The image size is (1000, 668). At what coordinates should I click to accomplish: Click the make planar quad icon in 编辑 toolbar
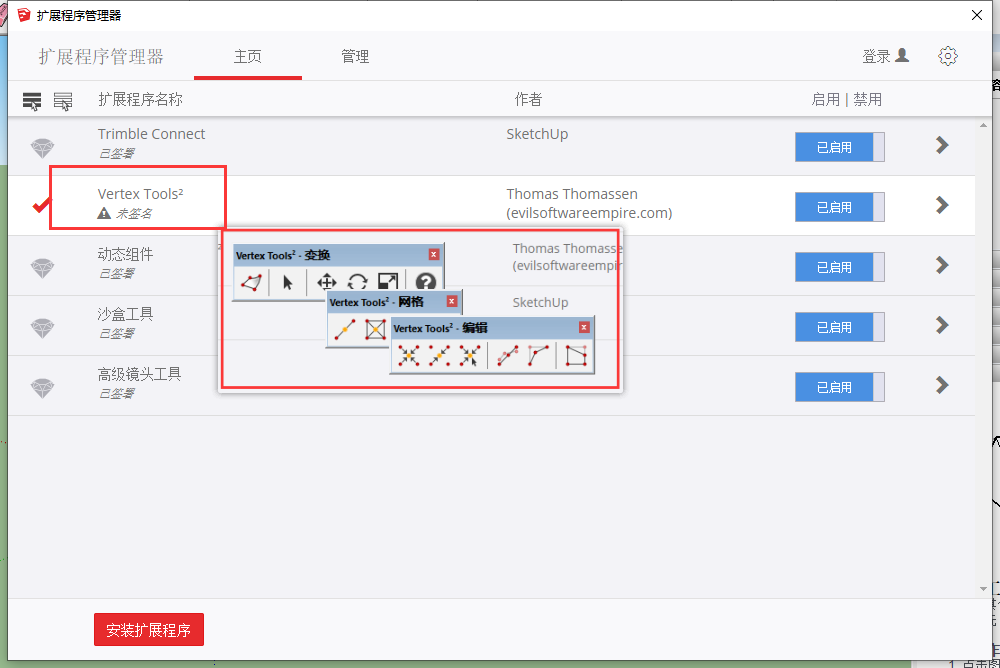point(576,356)
